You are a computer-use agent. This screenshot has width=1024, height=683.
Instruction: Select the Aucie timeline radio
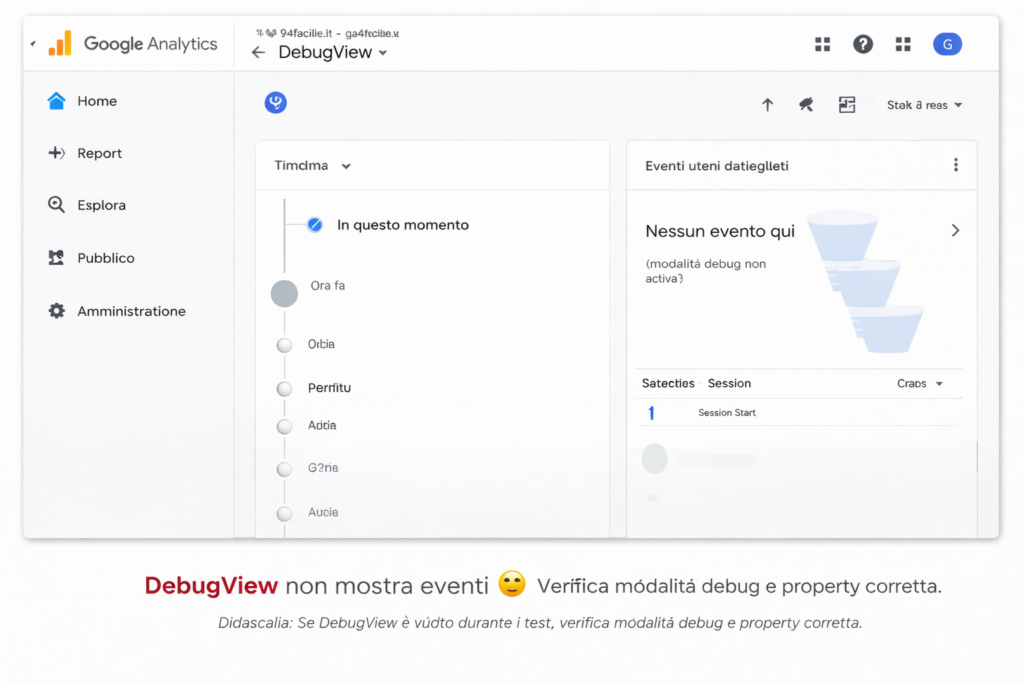tap(284, 513)
